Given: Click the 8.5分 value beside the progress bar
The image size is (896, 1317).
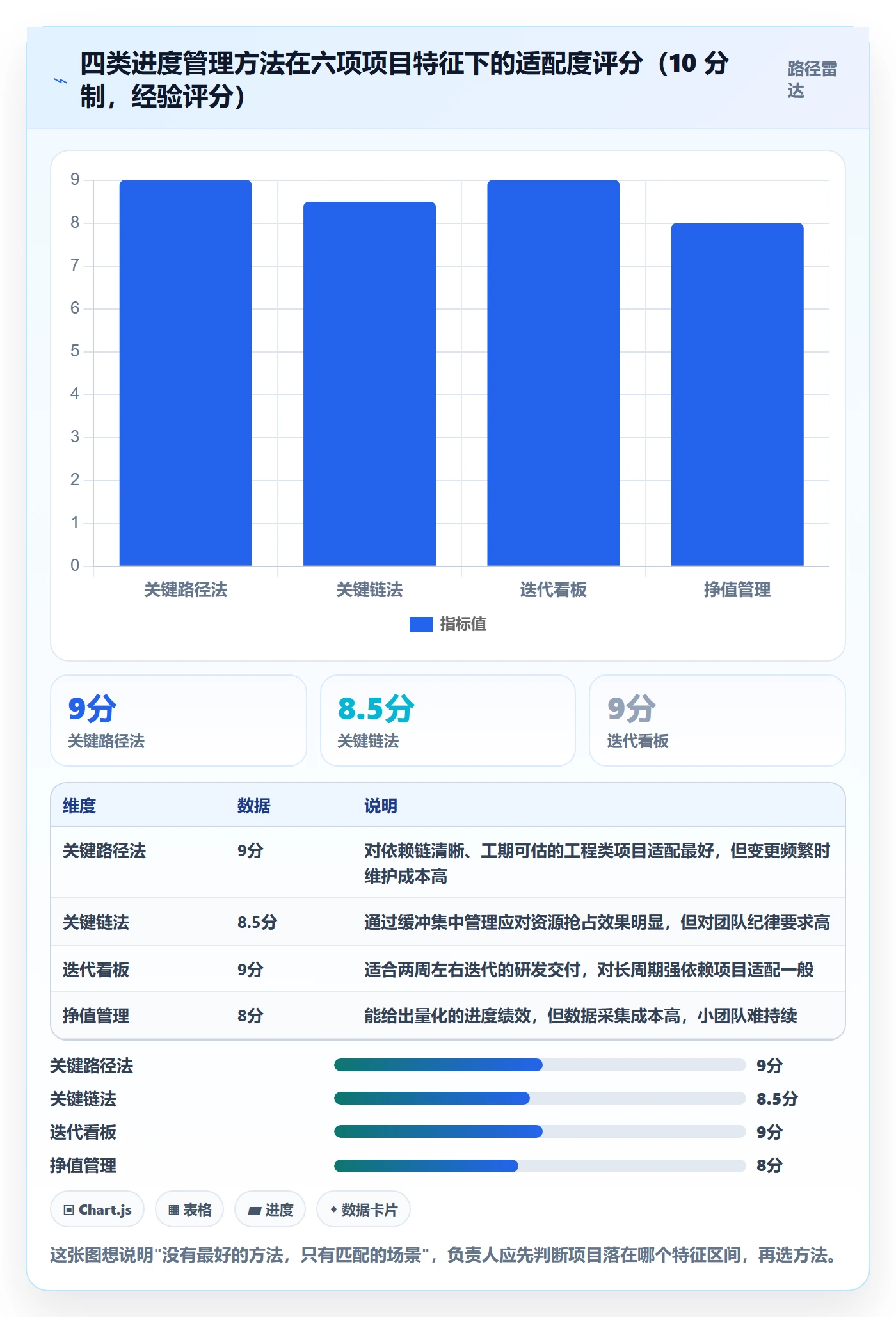Looking at the screenshot, I should tap(777, 1099).
